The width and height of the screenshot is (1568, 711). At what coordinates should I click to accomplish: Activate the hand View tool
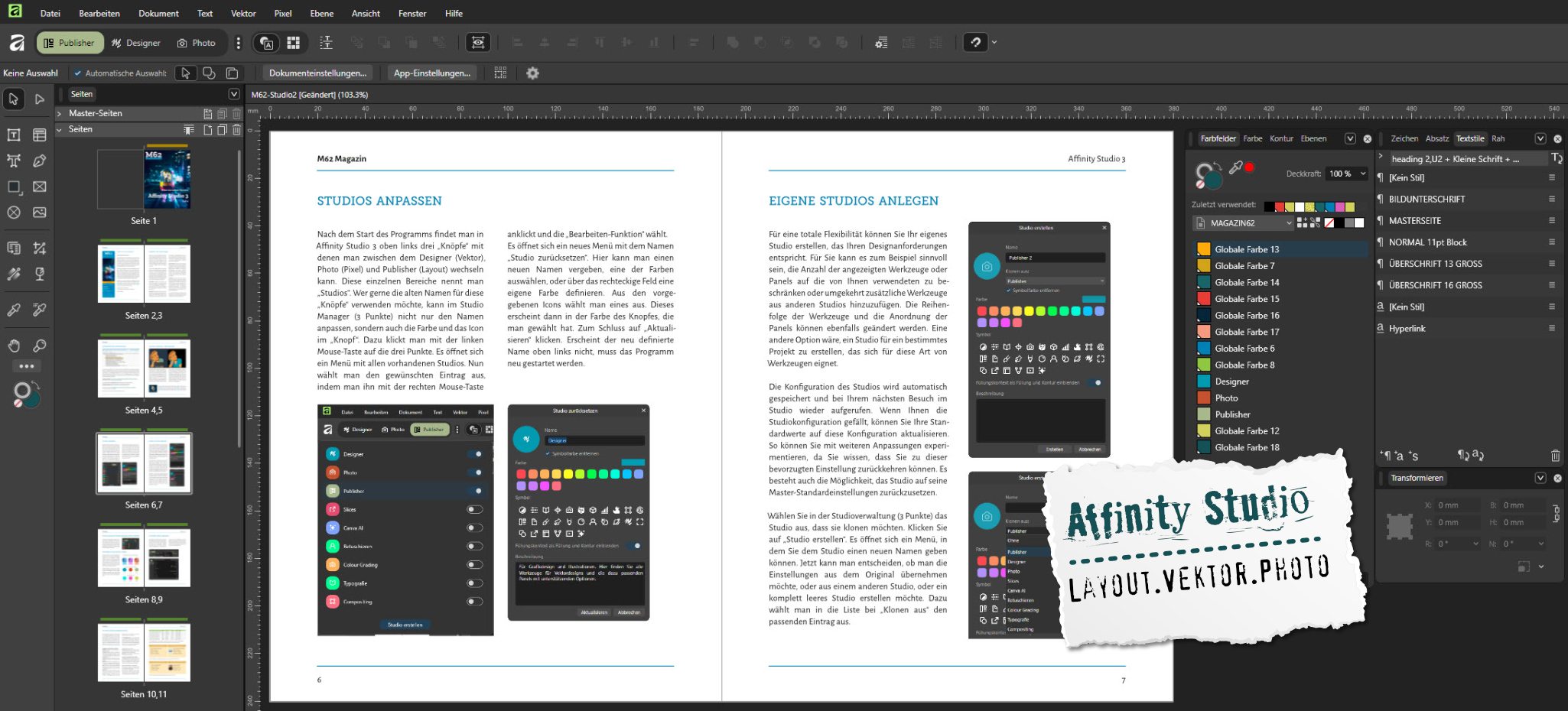(x=14, y=346)
